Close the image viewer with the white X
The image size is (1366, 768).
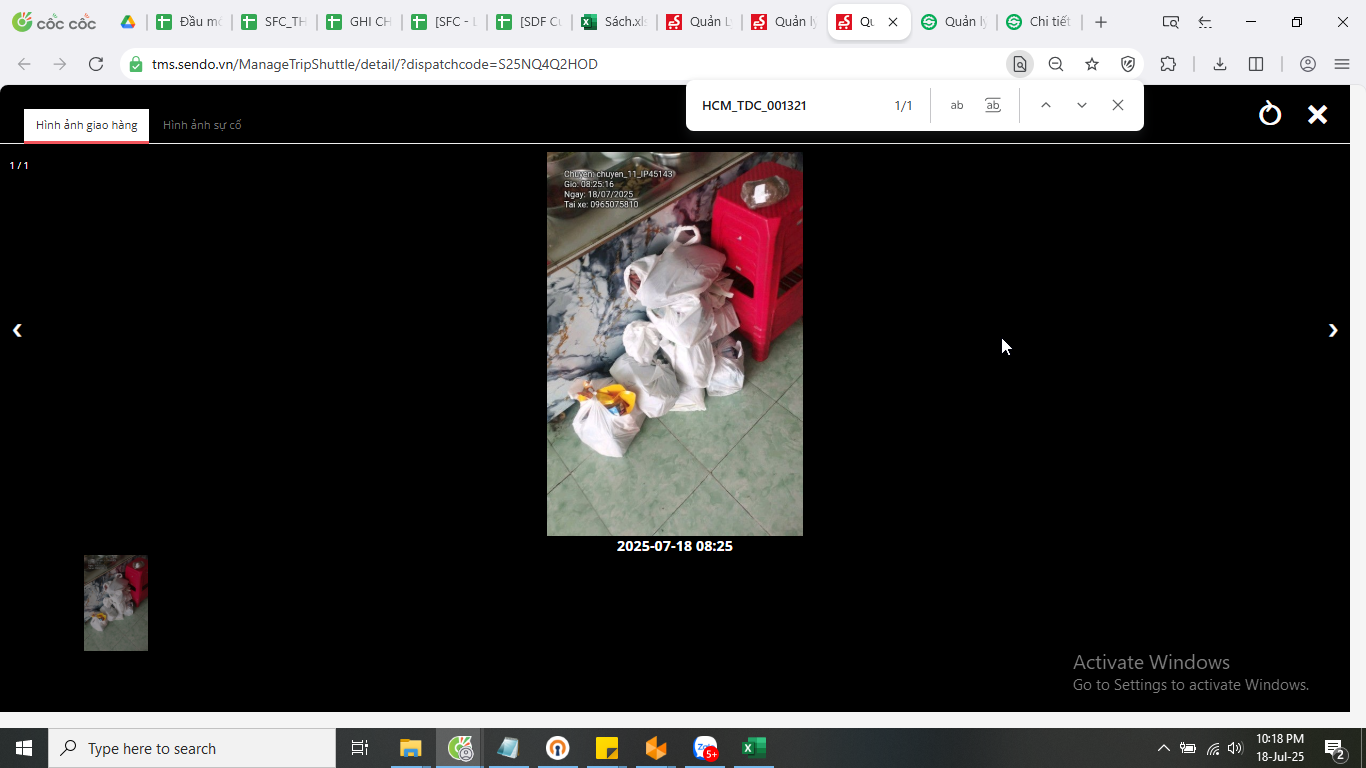(x=1318, y=114)
